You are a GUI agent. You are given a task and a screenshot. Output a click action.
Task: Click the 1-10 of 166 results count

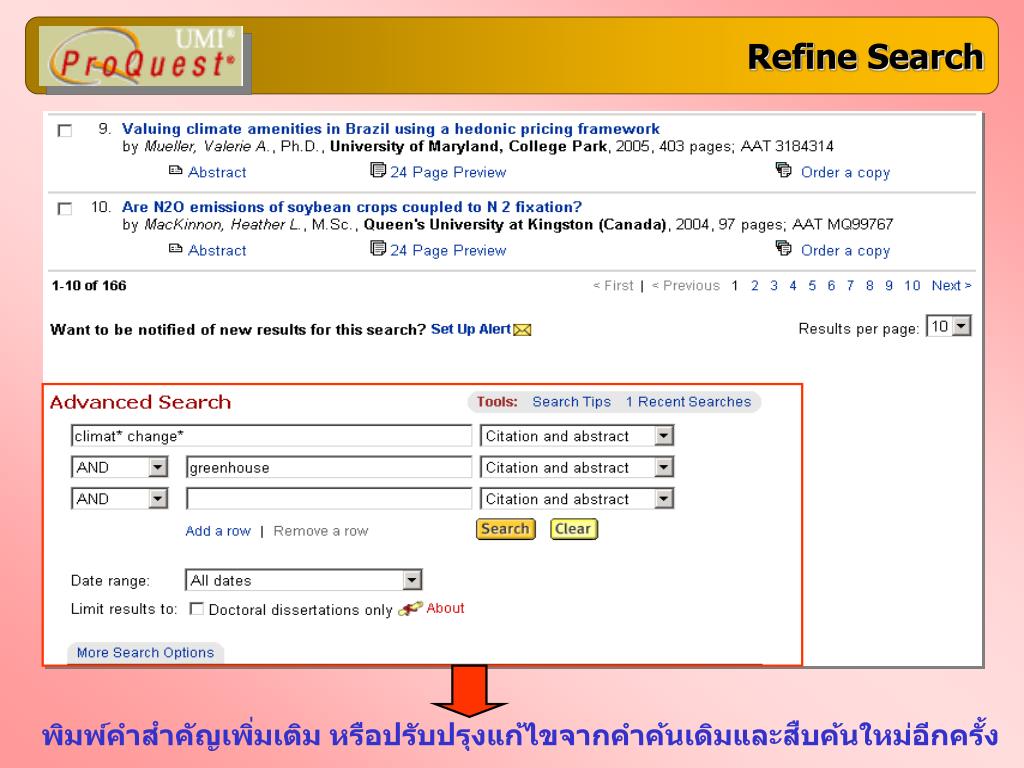click(89, 285)
